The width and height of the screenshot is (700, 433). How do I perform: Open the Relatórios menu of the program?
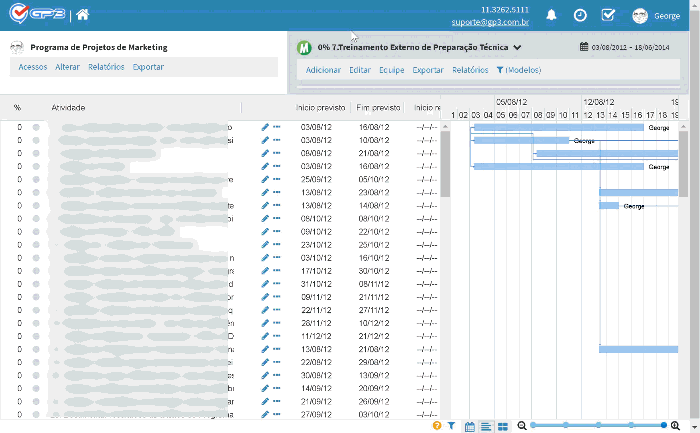pos(106,67)
